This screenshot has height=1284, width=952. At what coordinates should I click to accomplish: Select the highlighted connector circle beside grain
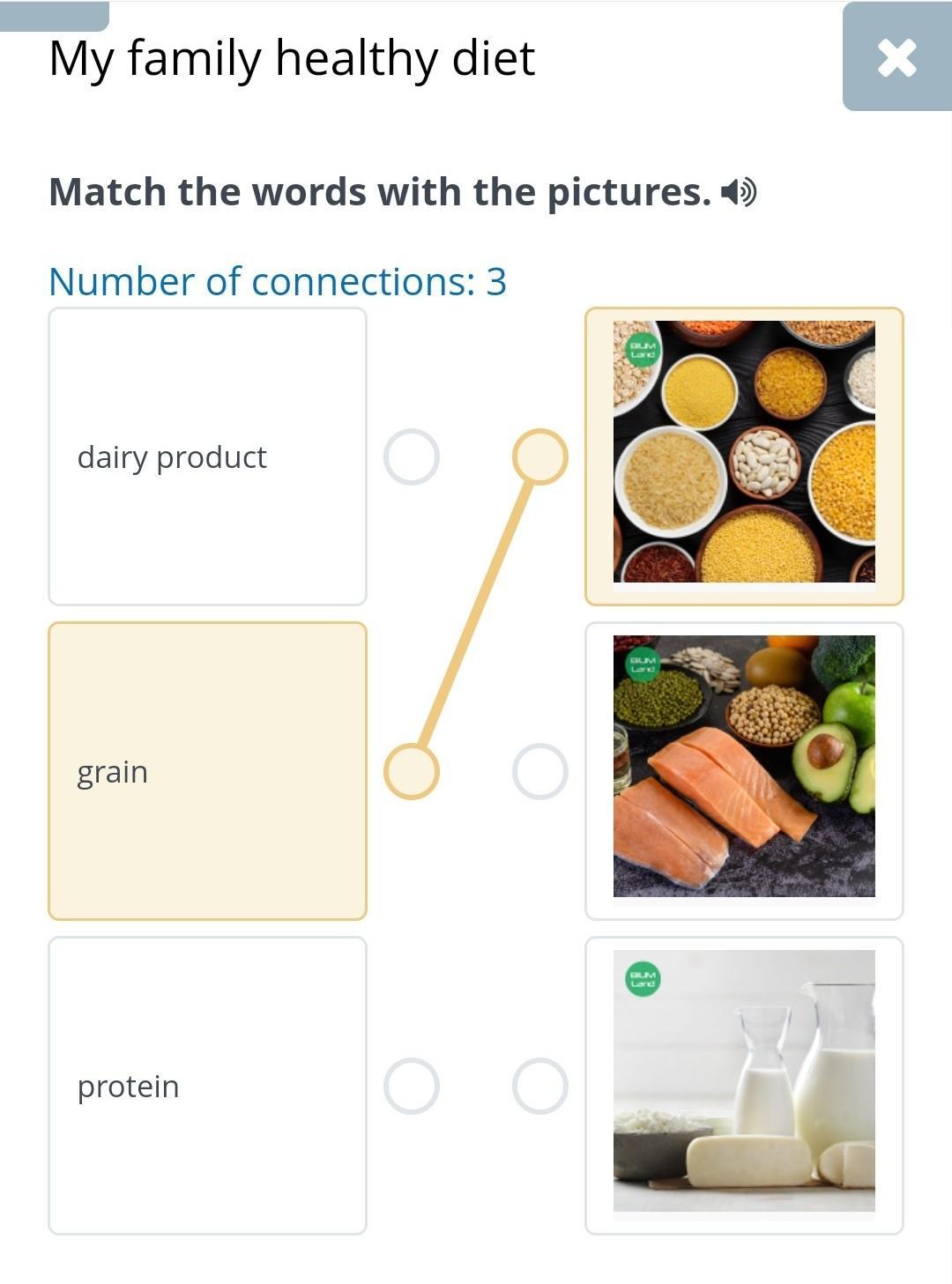pyautogui.click(x=412, y=771)
